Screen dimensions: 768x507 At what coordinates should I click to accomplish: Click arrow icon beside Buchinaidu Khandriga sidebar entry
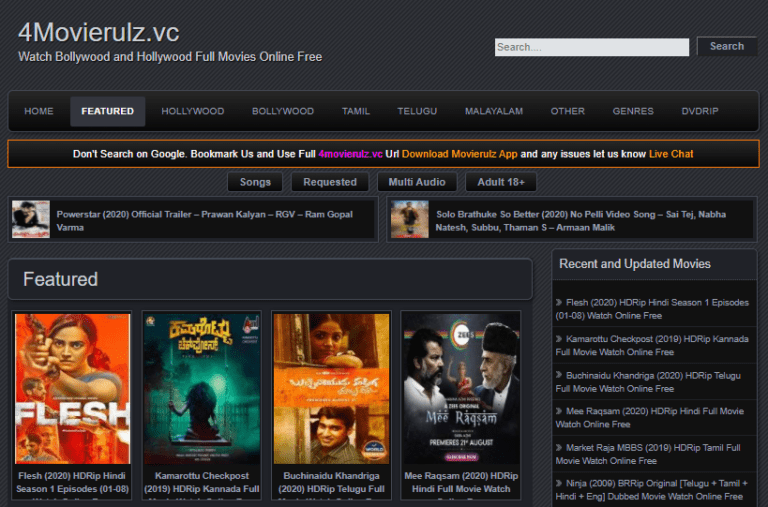[559, 375]
